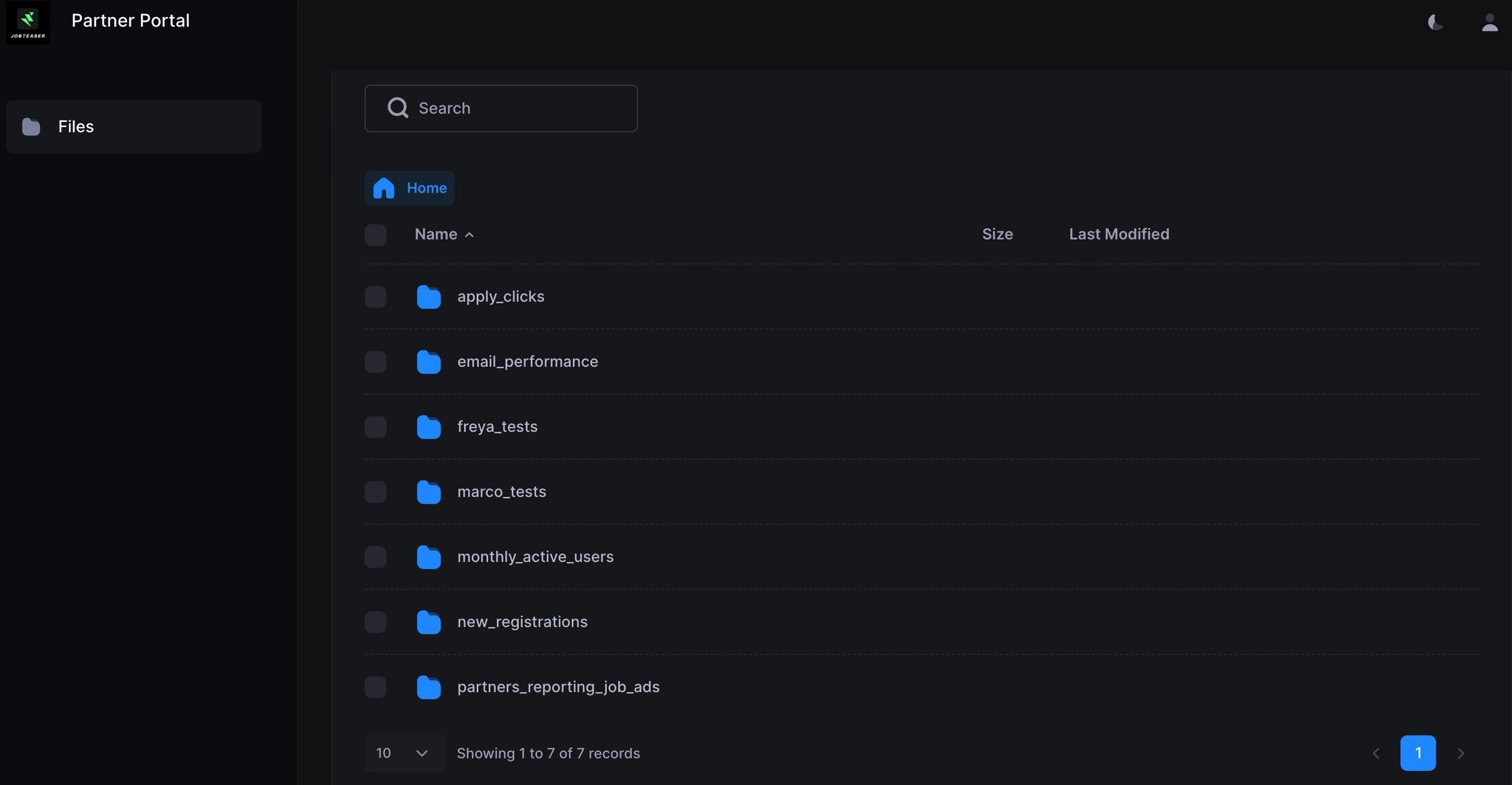1512x785 pixels.
Task: Tick the select-all checkbox in header
Action: pos(376,235)
